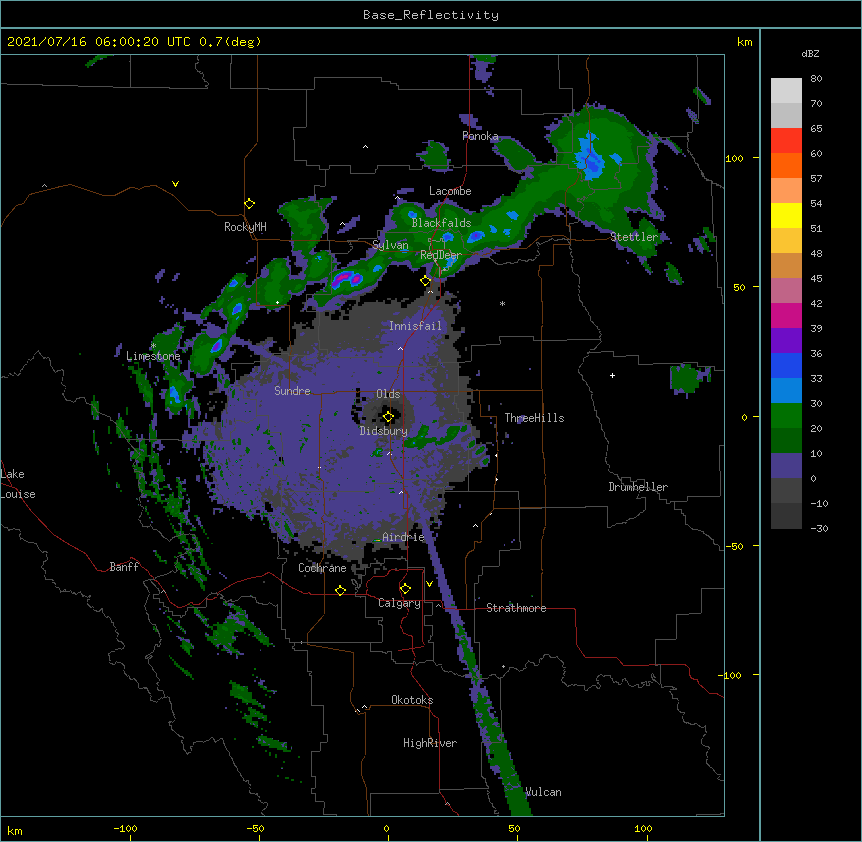Click the HighRiver label

coord(430,743)
